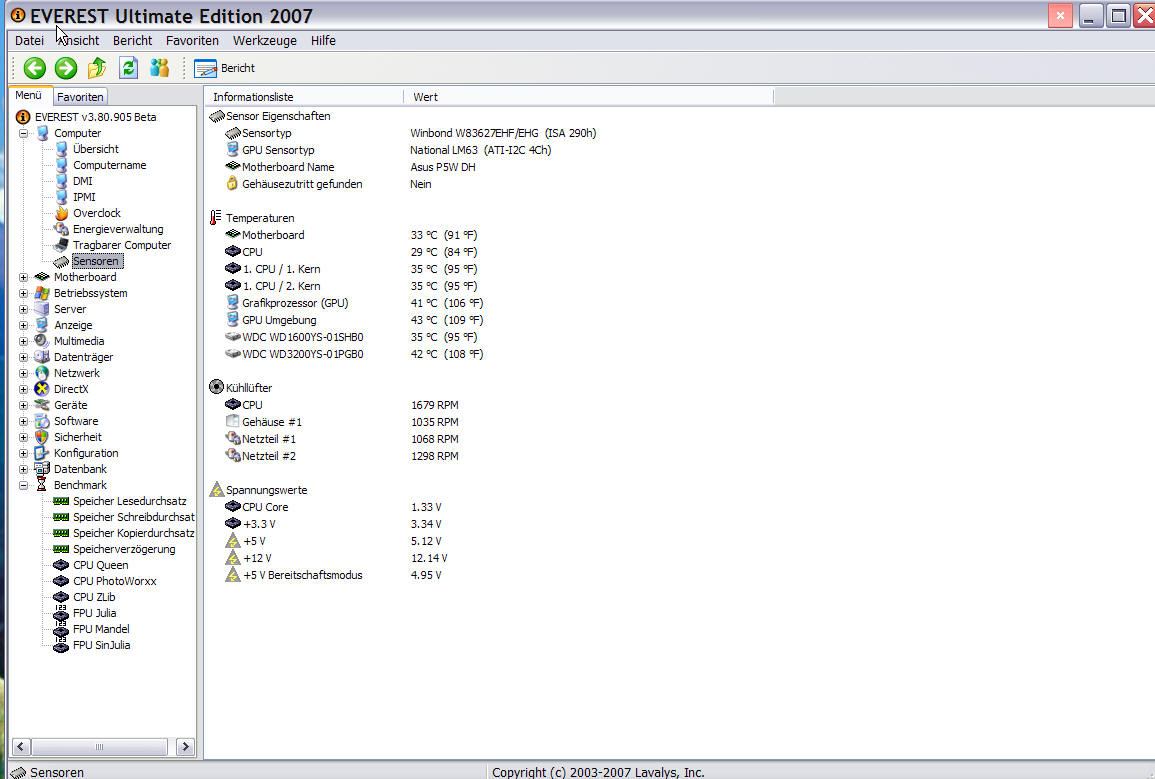Viewport: 1155px width, 779px height.
Task: Open Speicherverzögerung latency benchmark
Action: pos(124,549)
